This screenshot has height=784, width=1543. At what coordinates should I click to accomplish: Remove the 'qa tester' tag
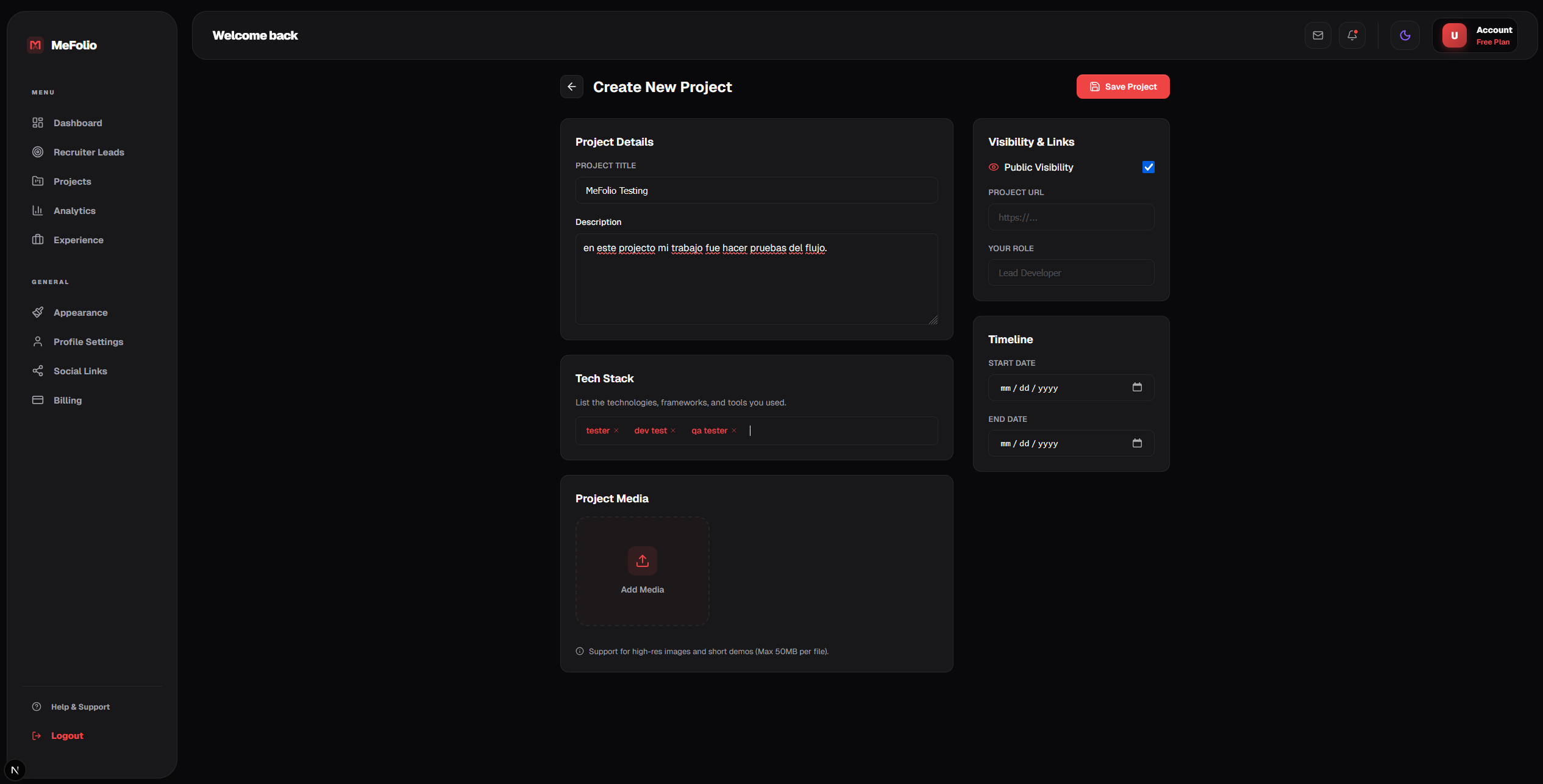(x=734, y=430)
